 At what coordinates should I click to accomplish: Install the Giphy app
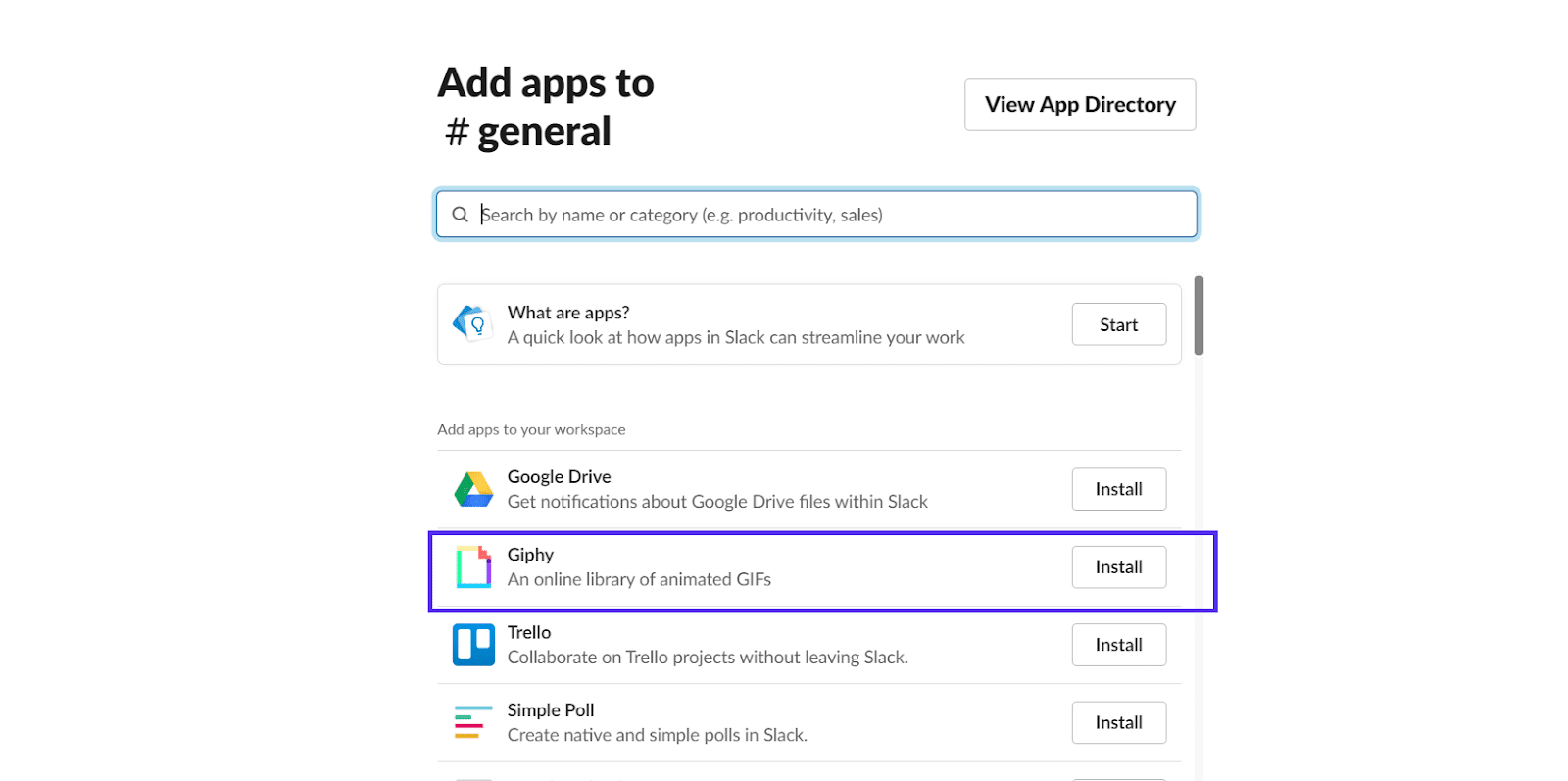(1118, 567)
